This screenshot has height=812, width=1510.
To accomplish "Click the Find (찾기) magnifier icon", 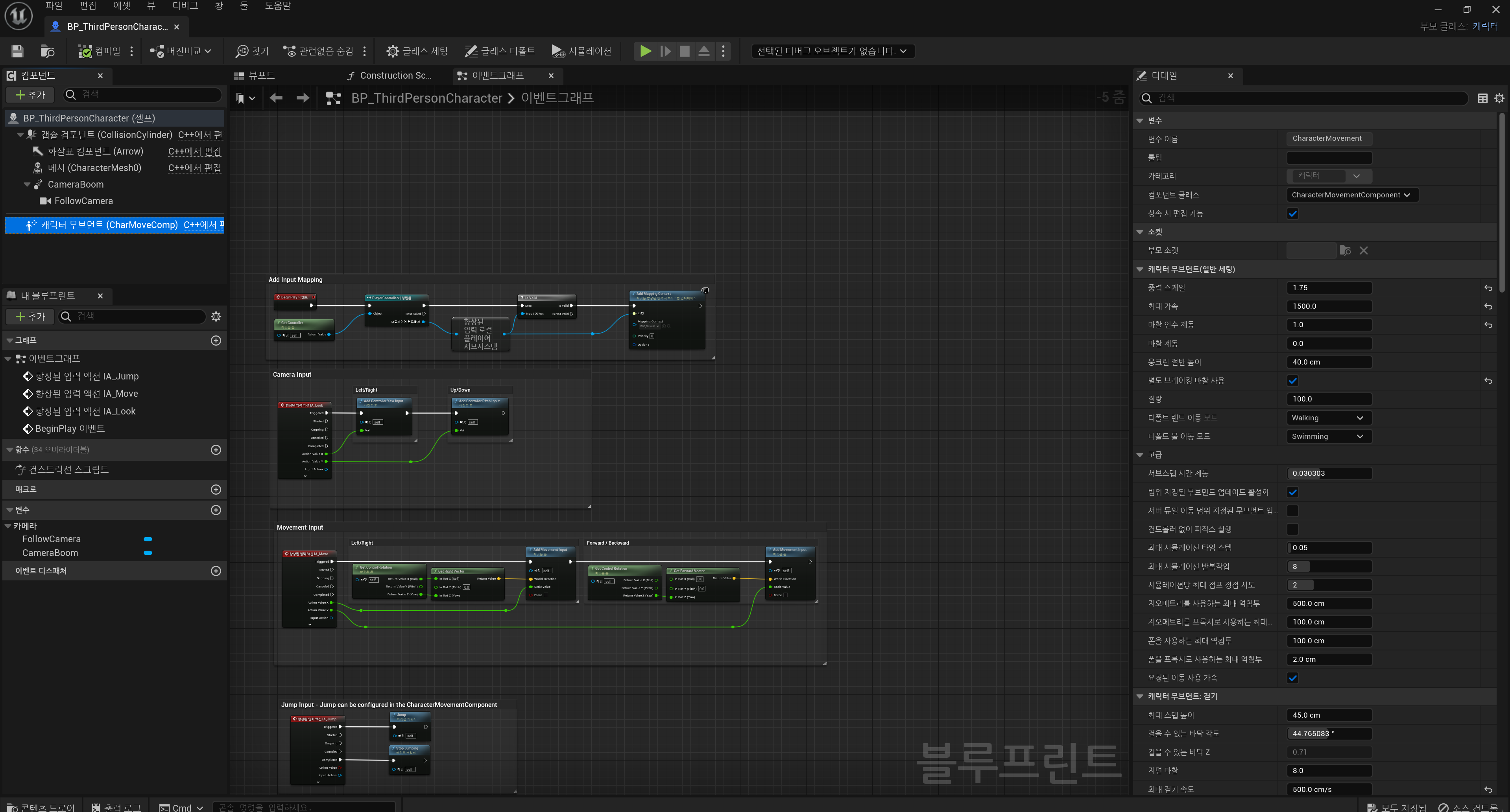I will pyautogui.click(x=242, y=52).
